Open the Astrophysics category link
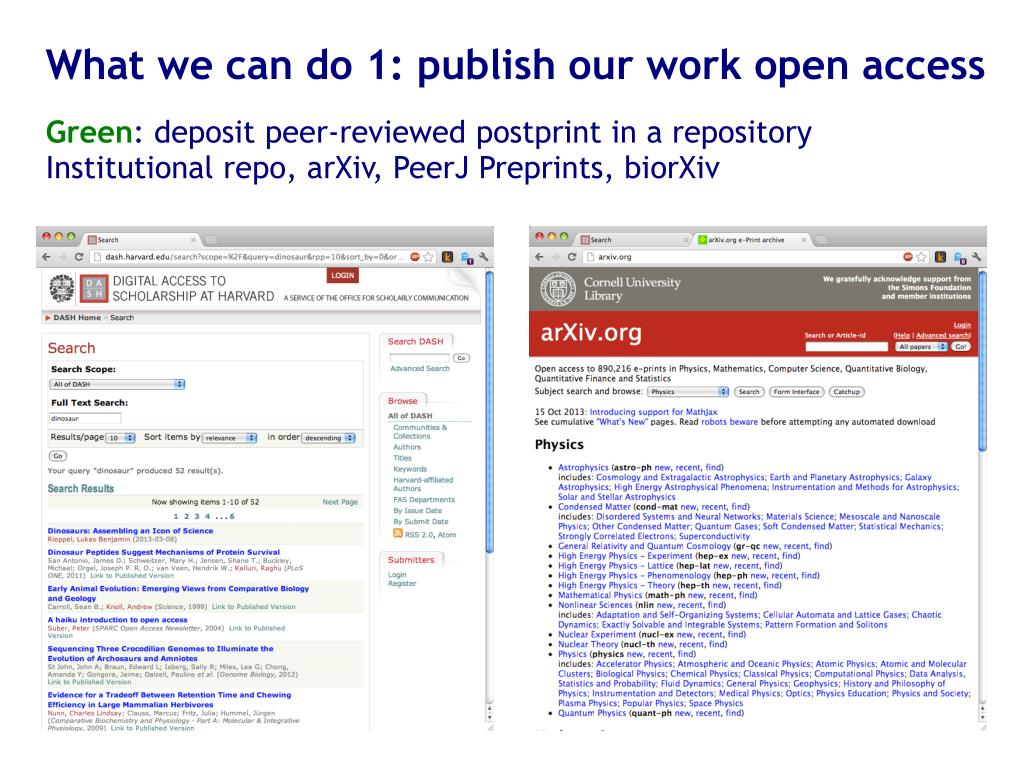This screenshot has height=767, width=1023. [583, 468]
